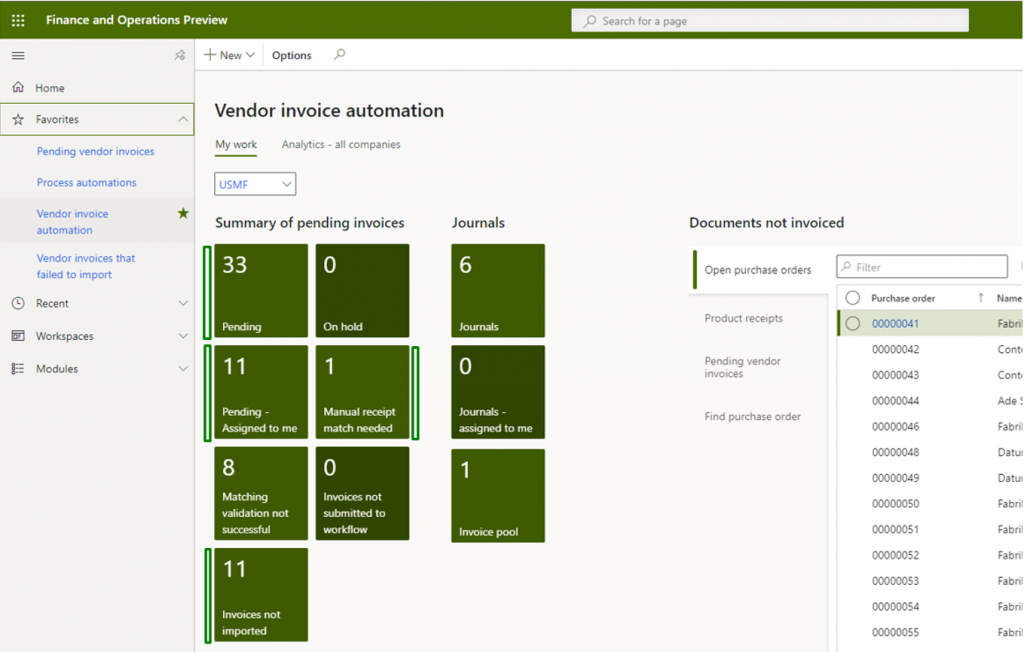Select the Product receipts tab
The height and width of the screenshot is (652, 1024).
(743, 318)
